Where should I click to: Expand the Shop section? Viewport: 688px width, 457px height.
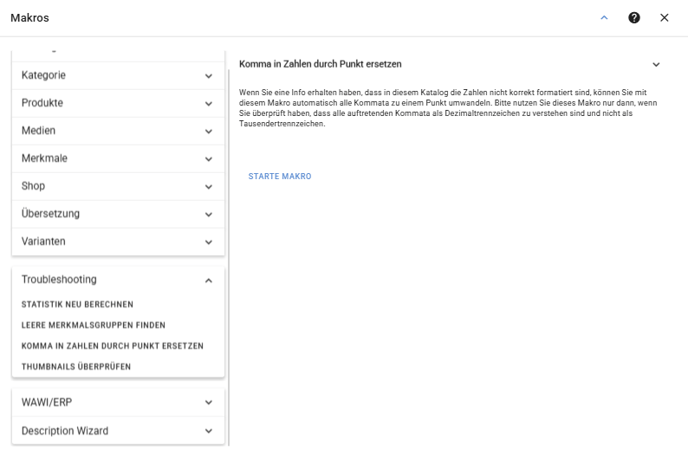click(118, 186)
